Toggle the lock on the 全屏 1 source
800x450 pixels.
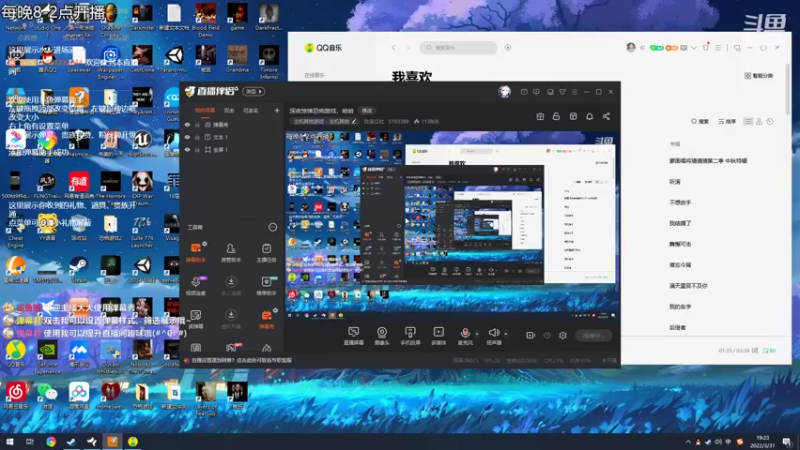[x=197, y=149]
